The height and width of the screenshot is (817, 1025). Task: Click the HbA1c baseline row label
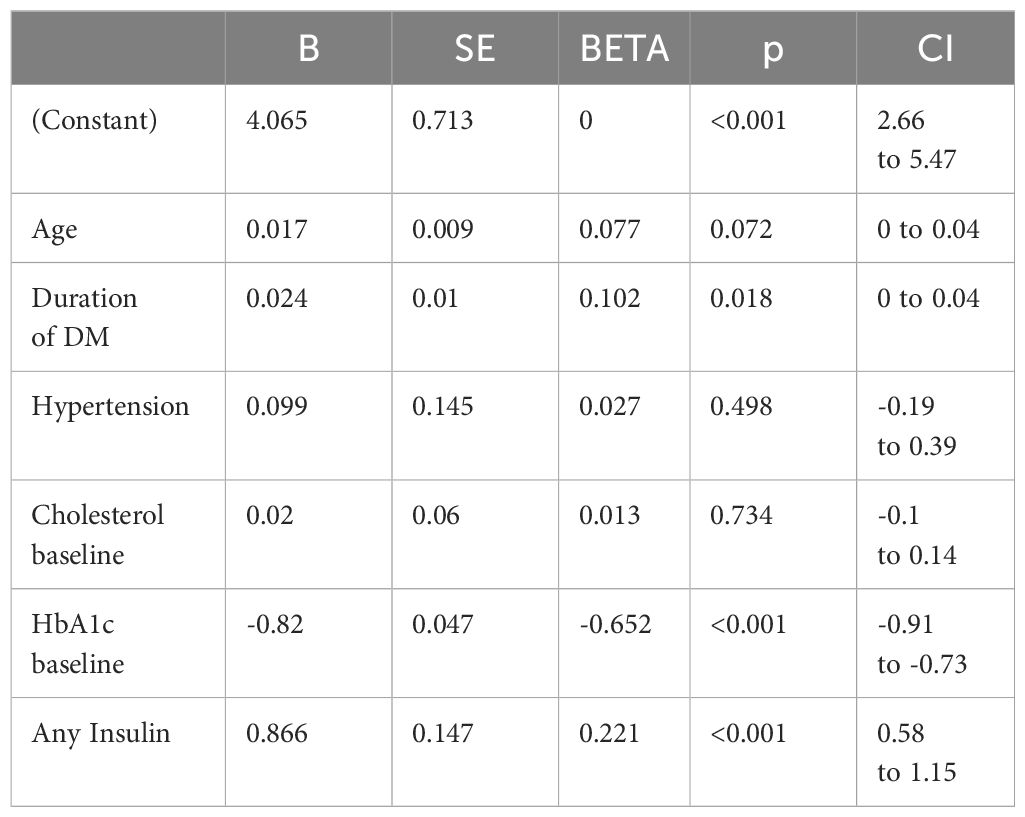[78, 644]
